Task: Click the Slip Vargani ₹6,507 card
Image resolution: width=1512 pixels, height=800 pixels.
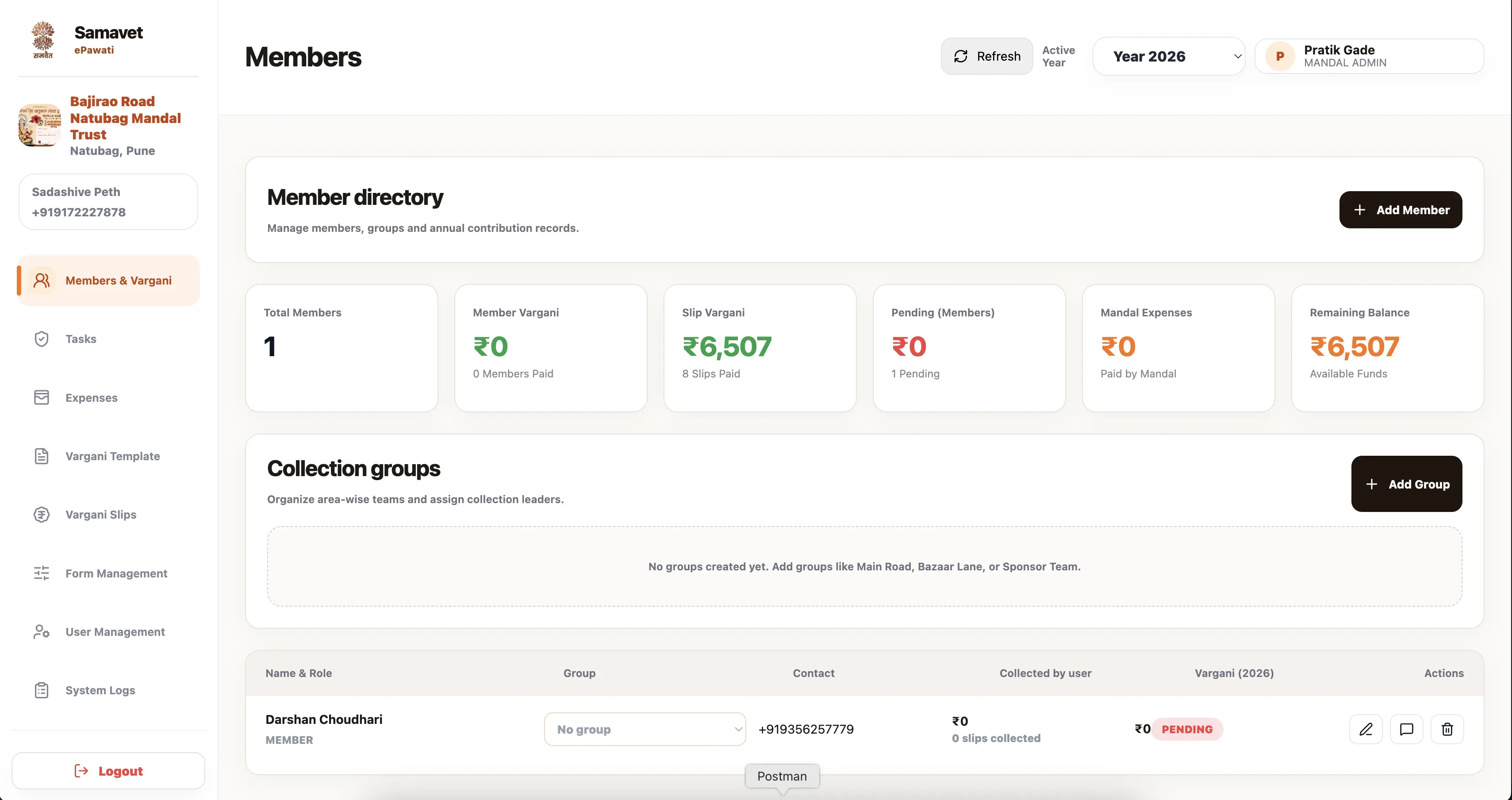Action: pyautogui.click(x=760, y=348)
